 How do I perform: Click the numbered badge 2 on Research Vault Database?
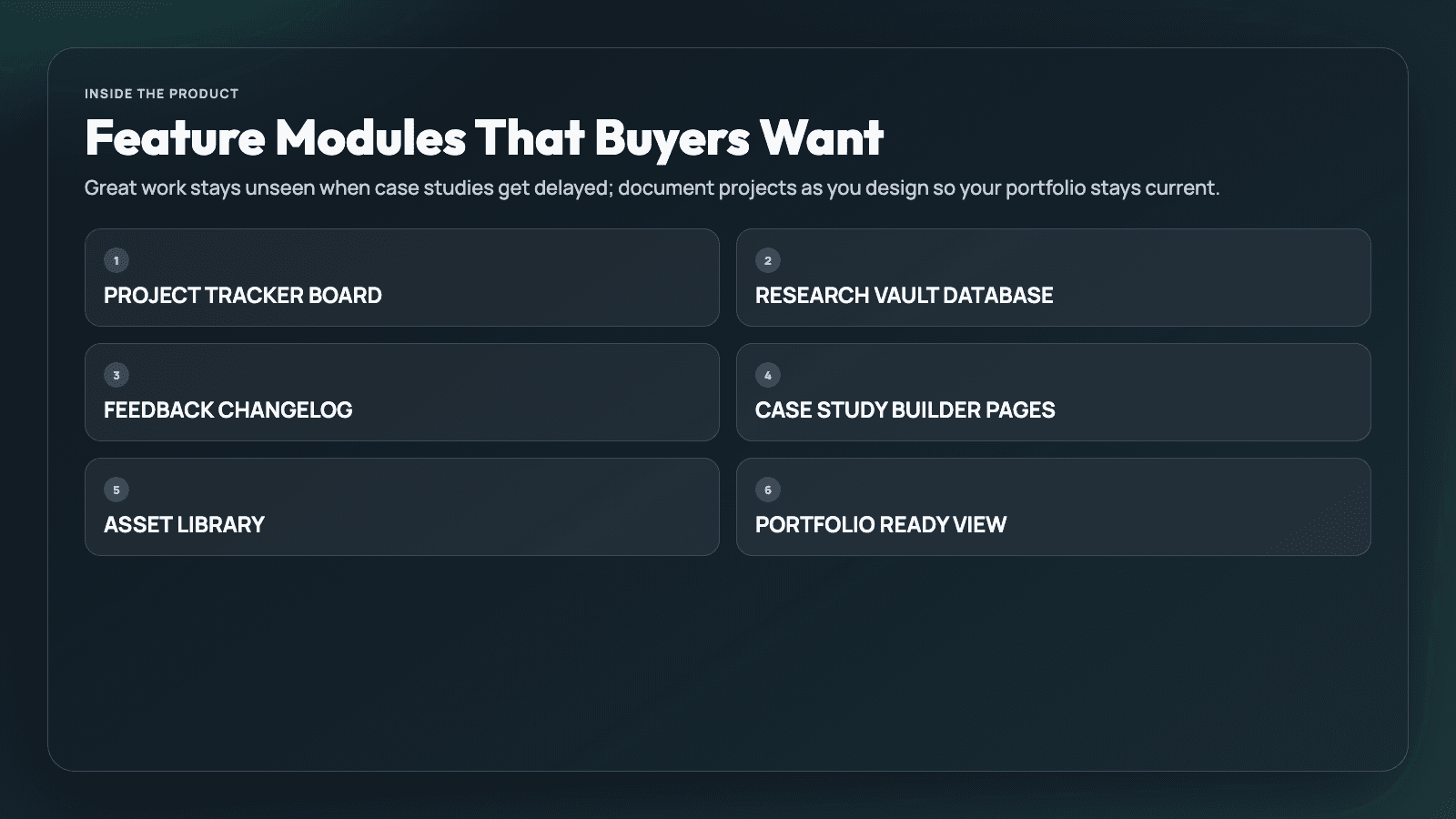[x=767, y=259]
